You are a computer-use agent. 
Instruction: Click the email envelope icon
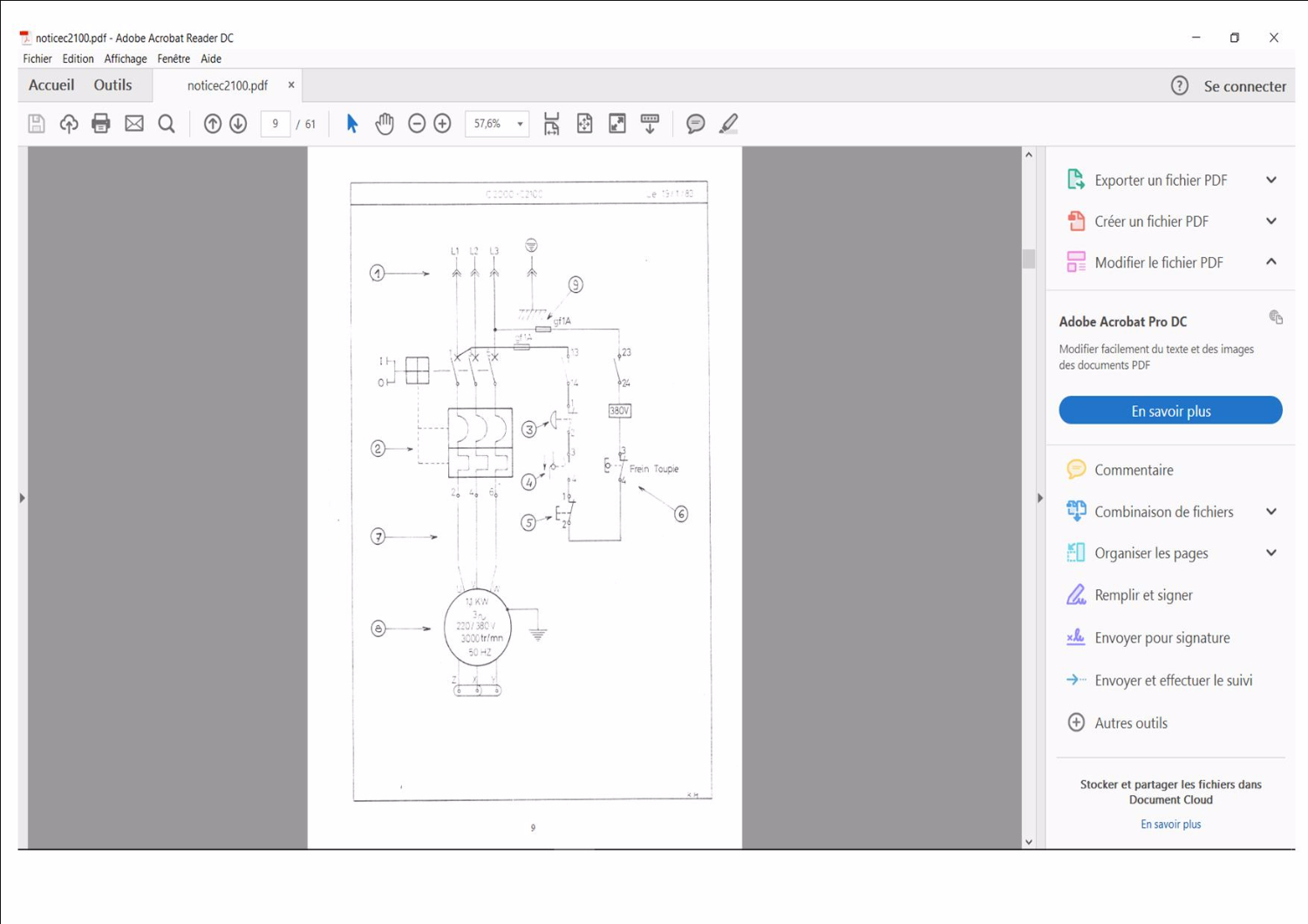tap(134, 124)
